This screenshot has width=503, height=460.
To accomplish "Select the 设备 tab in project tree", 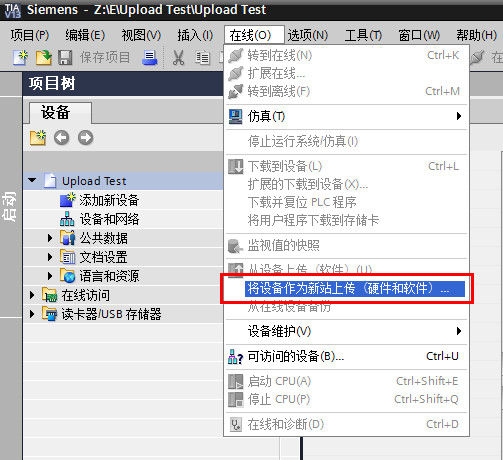I will (56, 113).
